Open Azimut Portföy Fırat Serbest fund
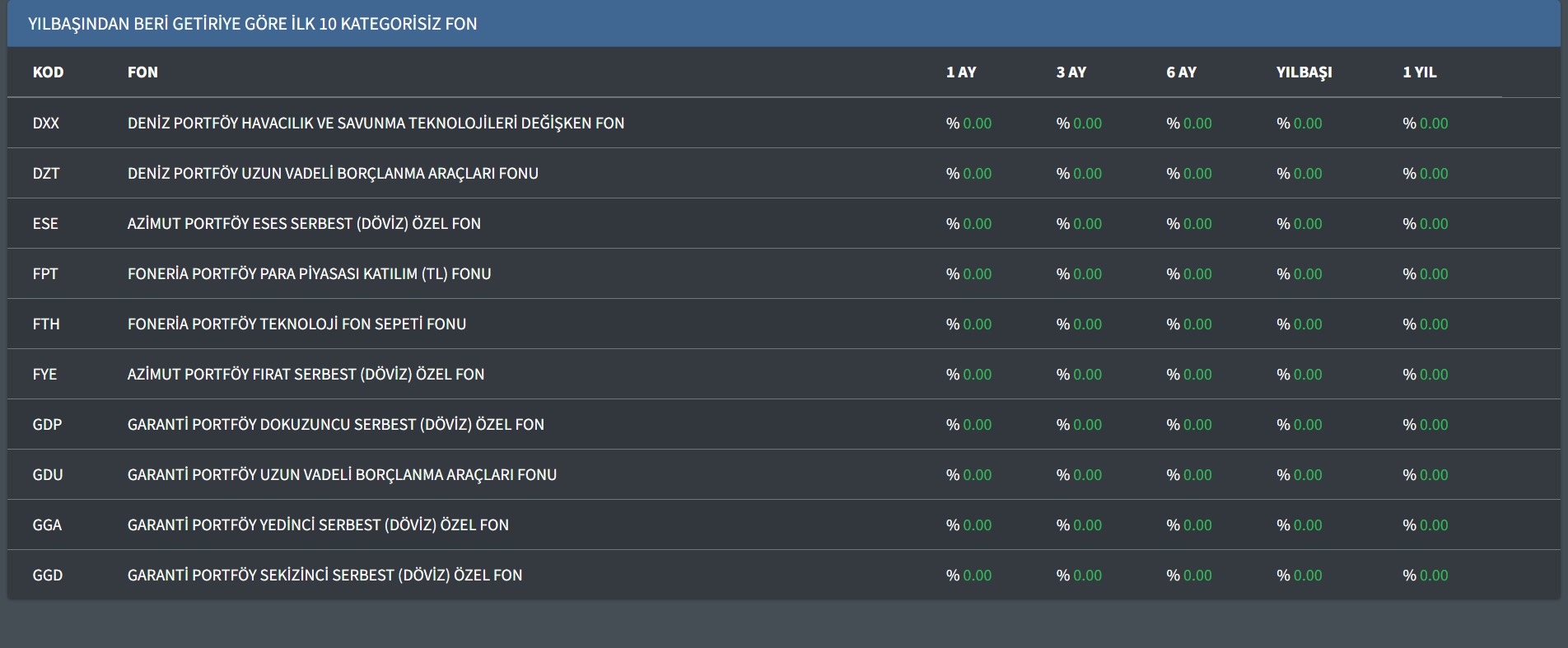 click(x=306, y=375)
